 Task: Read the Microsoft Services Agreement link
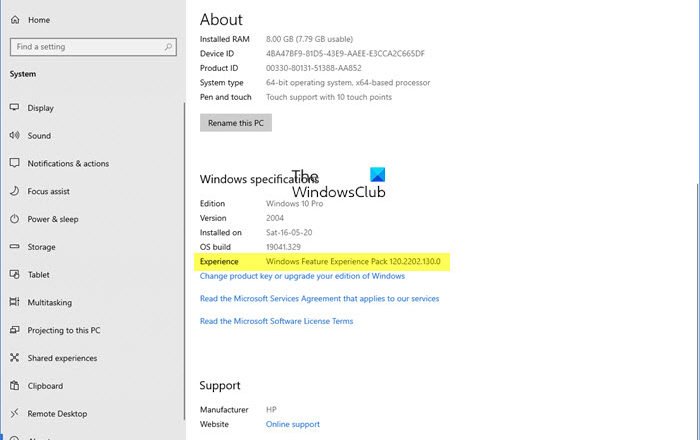click(320, 299)
